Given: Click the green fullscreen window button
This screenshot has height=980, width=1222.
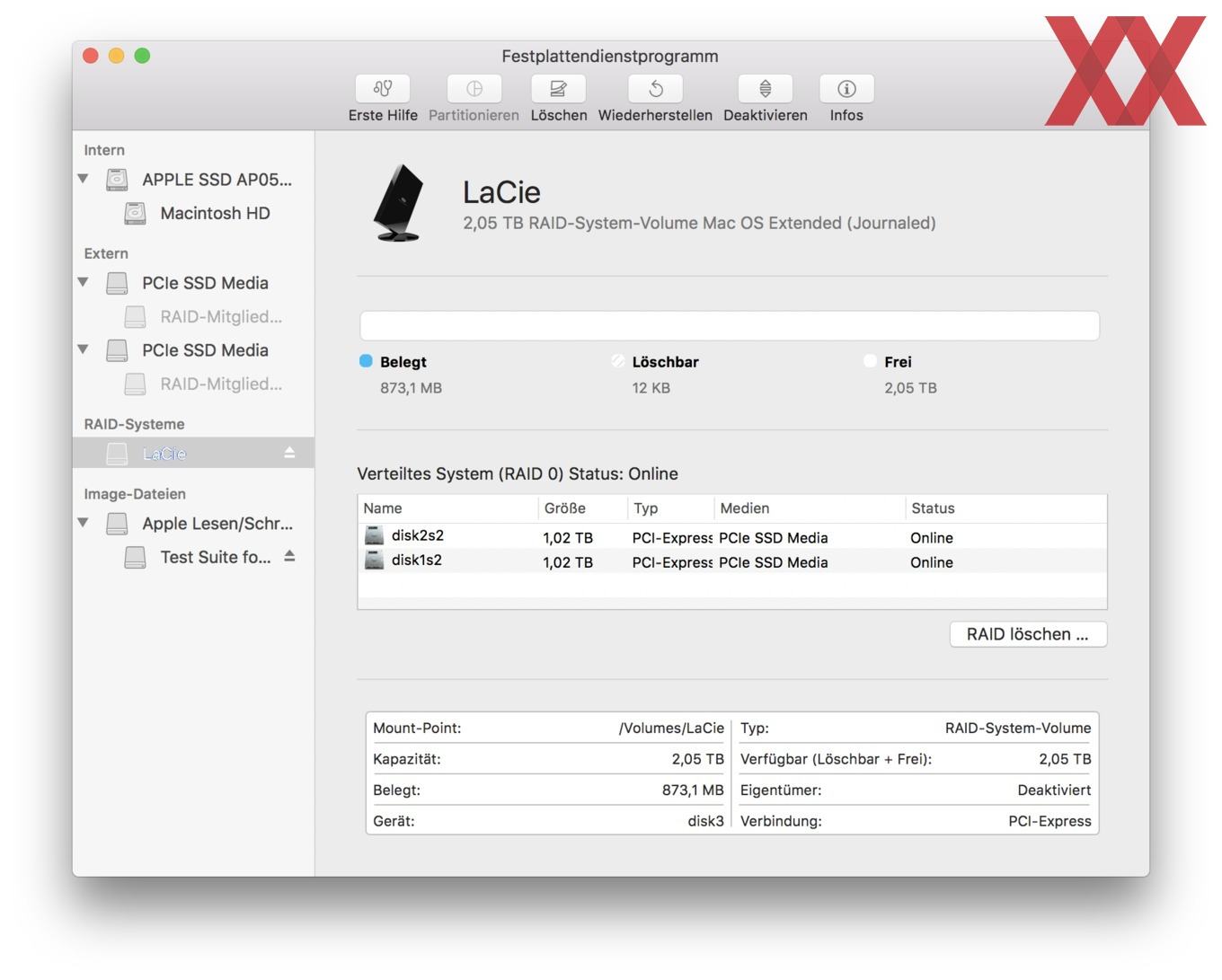Looking at the screenshot, I should tap(142, 56).
